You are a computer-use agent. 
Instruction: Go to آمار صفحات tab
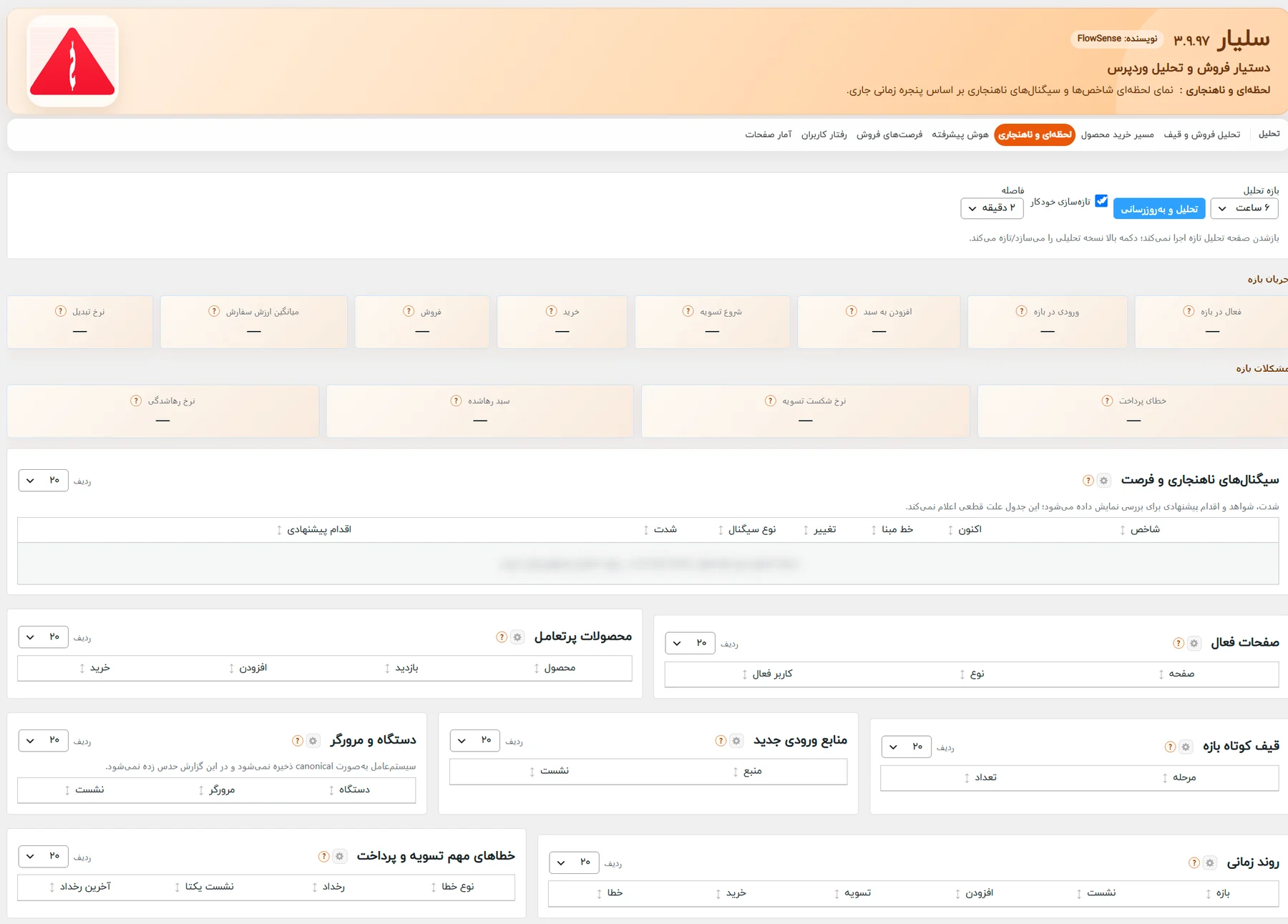click(x=769, y=134)
